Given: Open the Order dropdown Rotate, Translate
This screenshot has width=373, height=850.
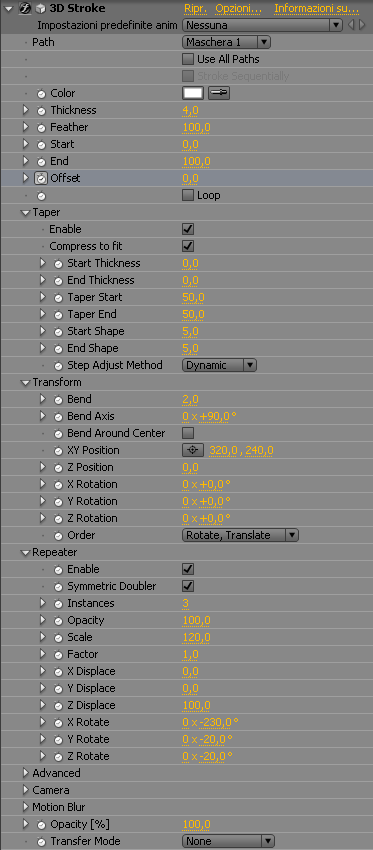Looking at the screenshot, I should pyautogui.click(x=240, y=535).
